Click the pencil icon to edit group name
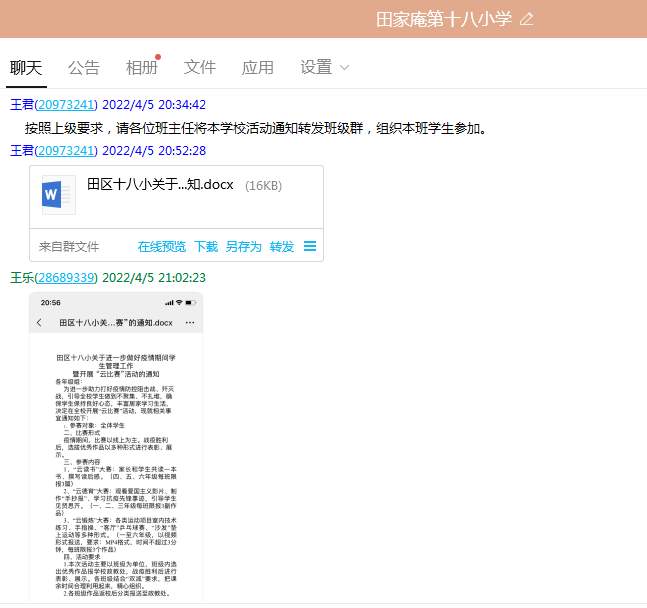This screenshot has height=608, width=647. pos(527,19)
